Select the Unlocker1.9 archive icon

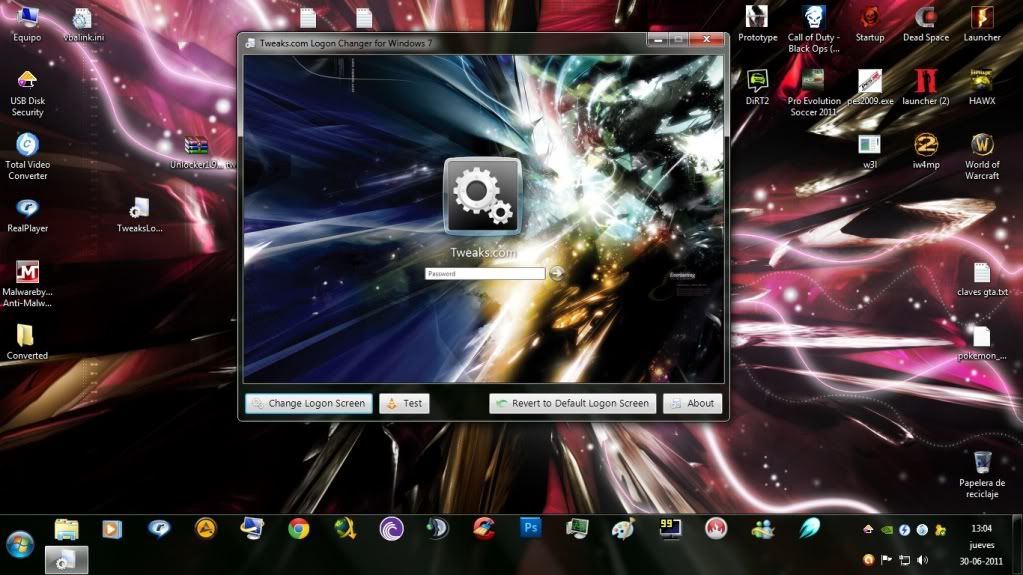pyautogui.click(x=197, y=153)
